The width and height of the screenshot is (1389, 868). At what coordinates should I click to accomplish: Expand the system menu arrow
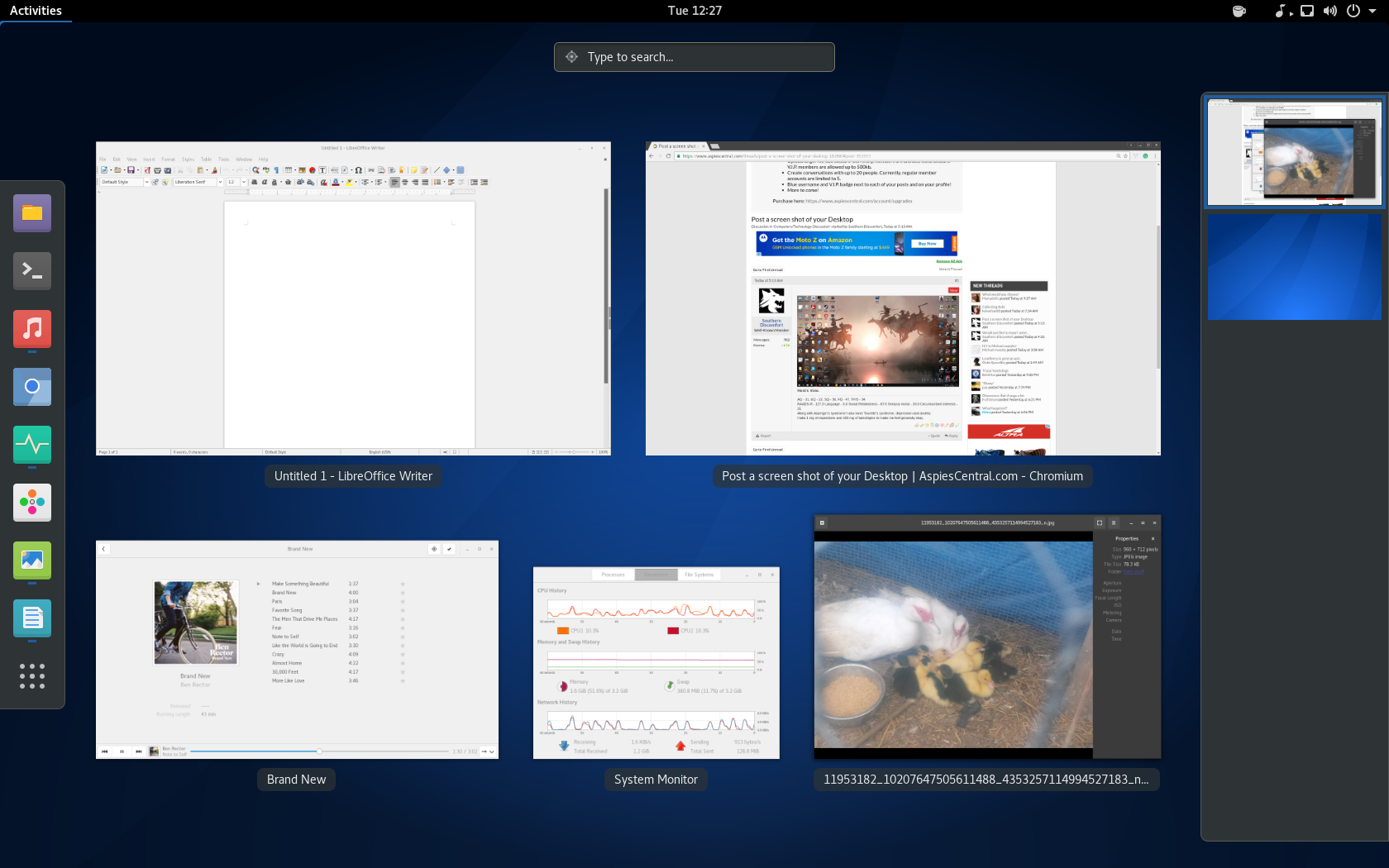pos(1373,11)
